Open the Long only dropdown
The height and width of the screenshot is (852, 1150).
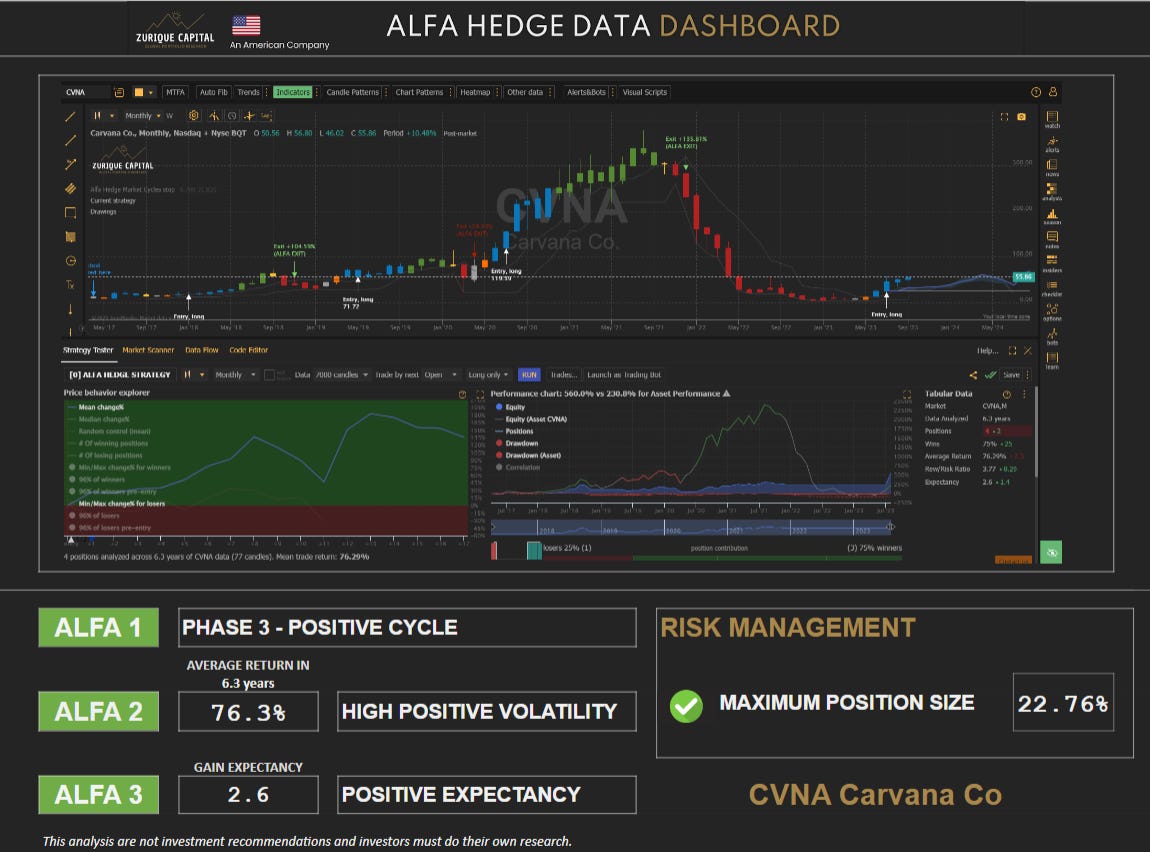(488, 375)
